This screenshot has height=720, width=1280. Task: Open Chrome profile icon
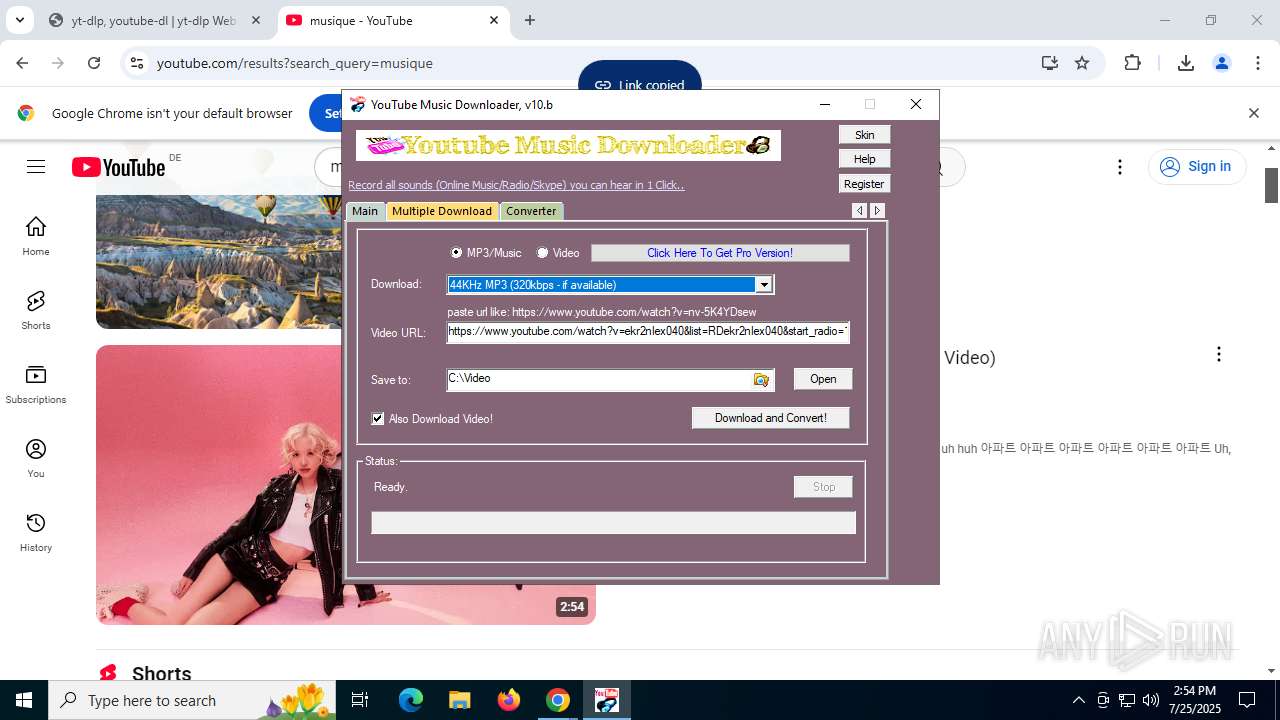pyautogui.click(x=1222, y=63)
